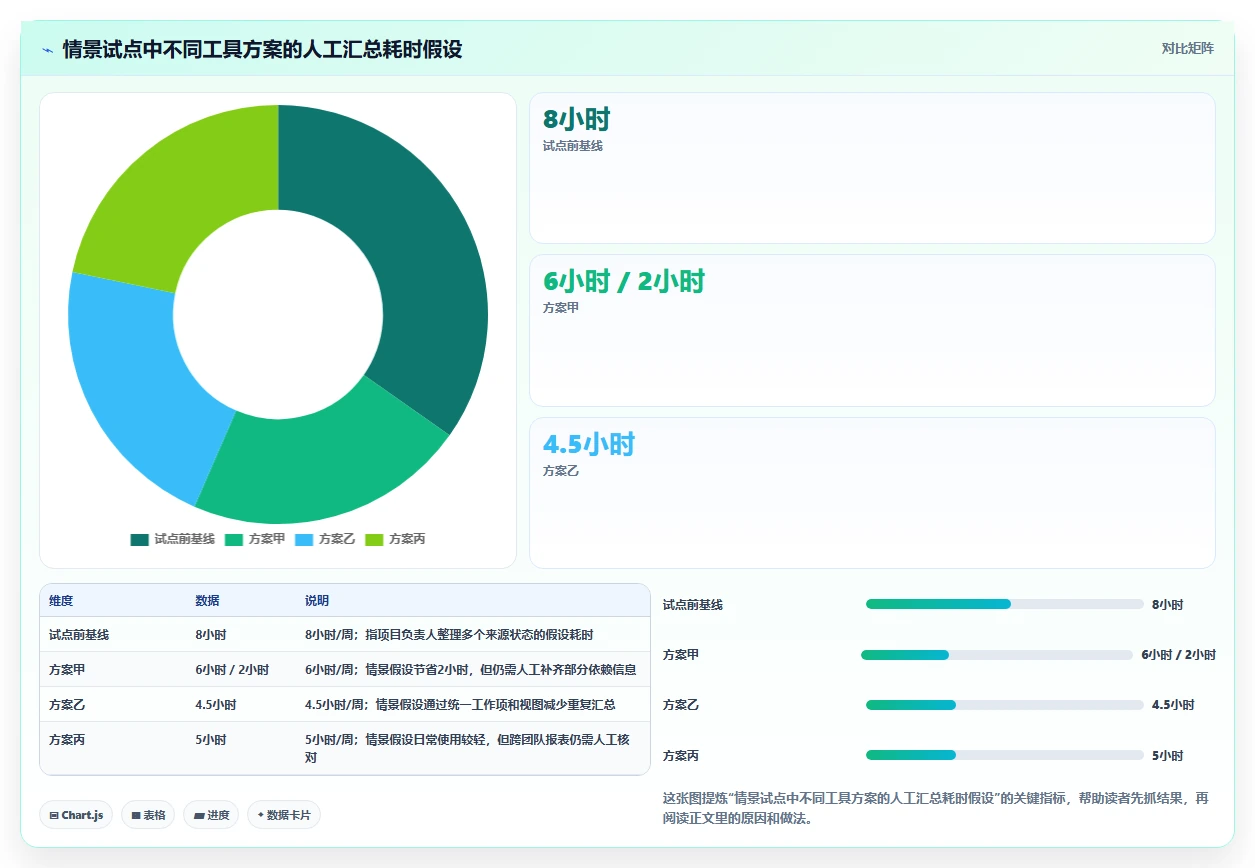Toggle 方案乙 legend swatch
Image resolution: width=1255 pixels, height=868 pixels.
[304, 539]
